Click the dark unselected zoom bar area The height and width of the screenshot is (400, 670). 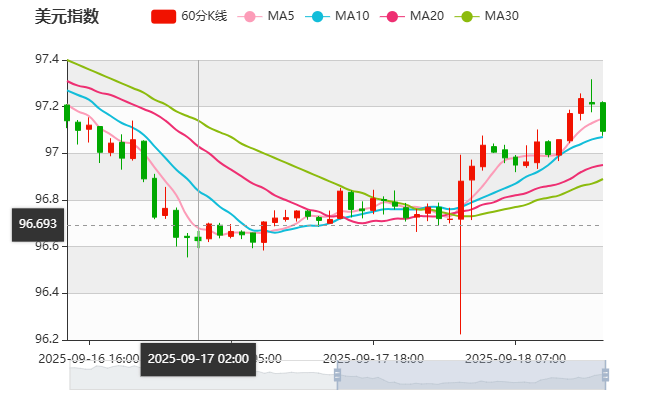(x=200, y=376)
